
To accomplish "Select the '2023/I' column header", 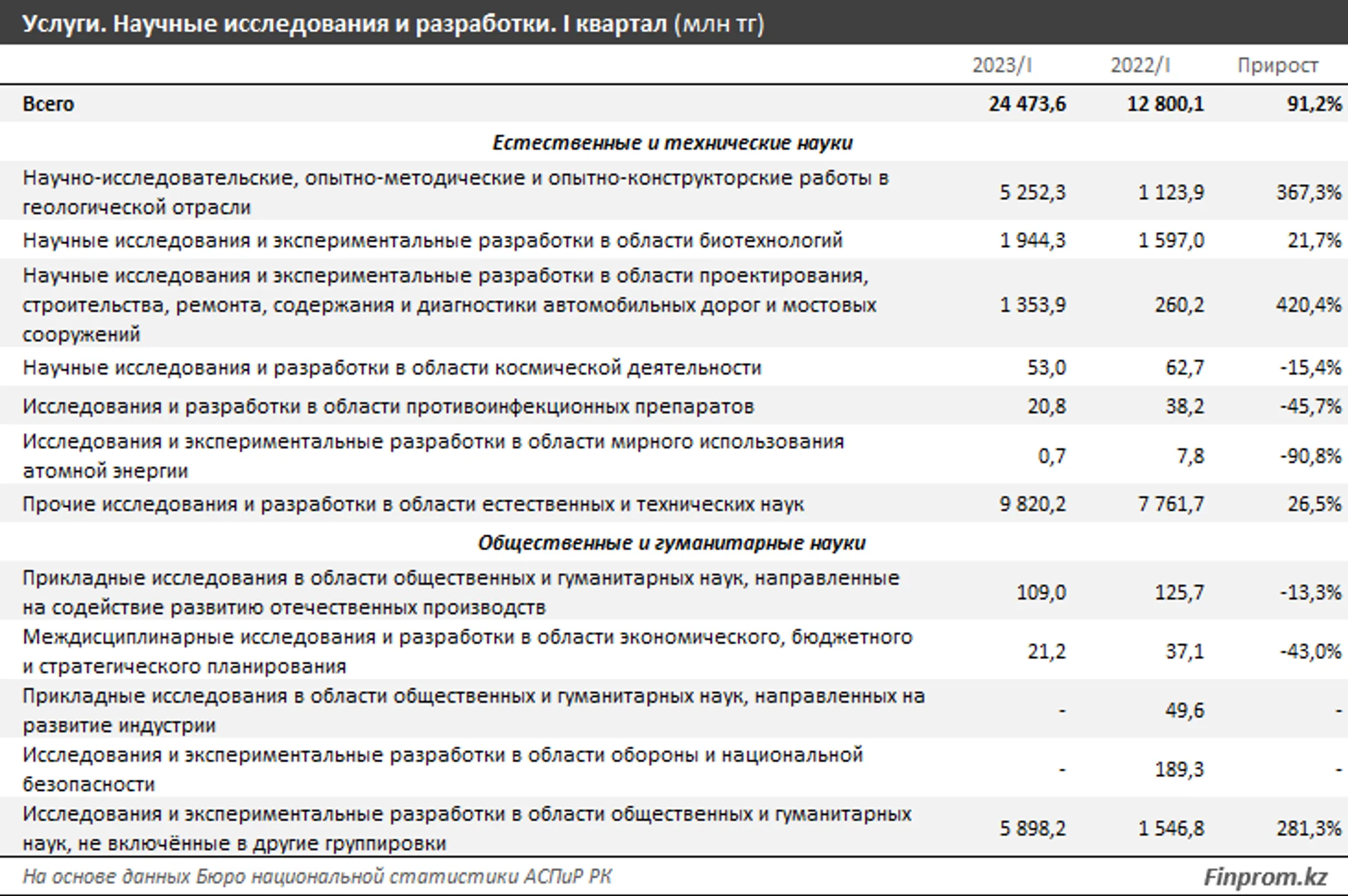I will pyautogui.click(x=1002, y=65).
